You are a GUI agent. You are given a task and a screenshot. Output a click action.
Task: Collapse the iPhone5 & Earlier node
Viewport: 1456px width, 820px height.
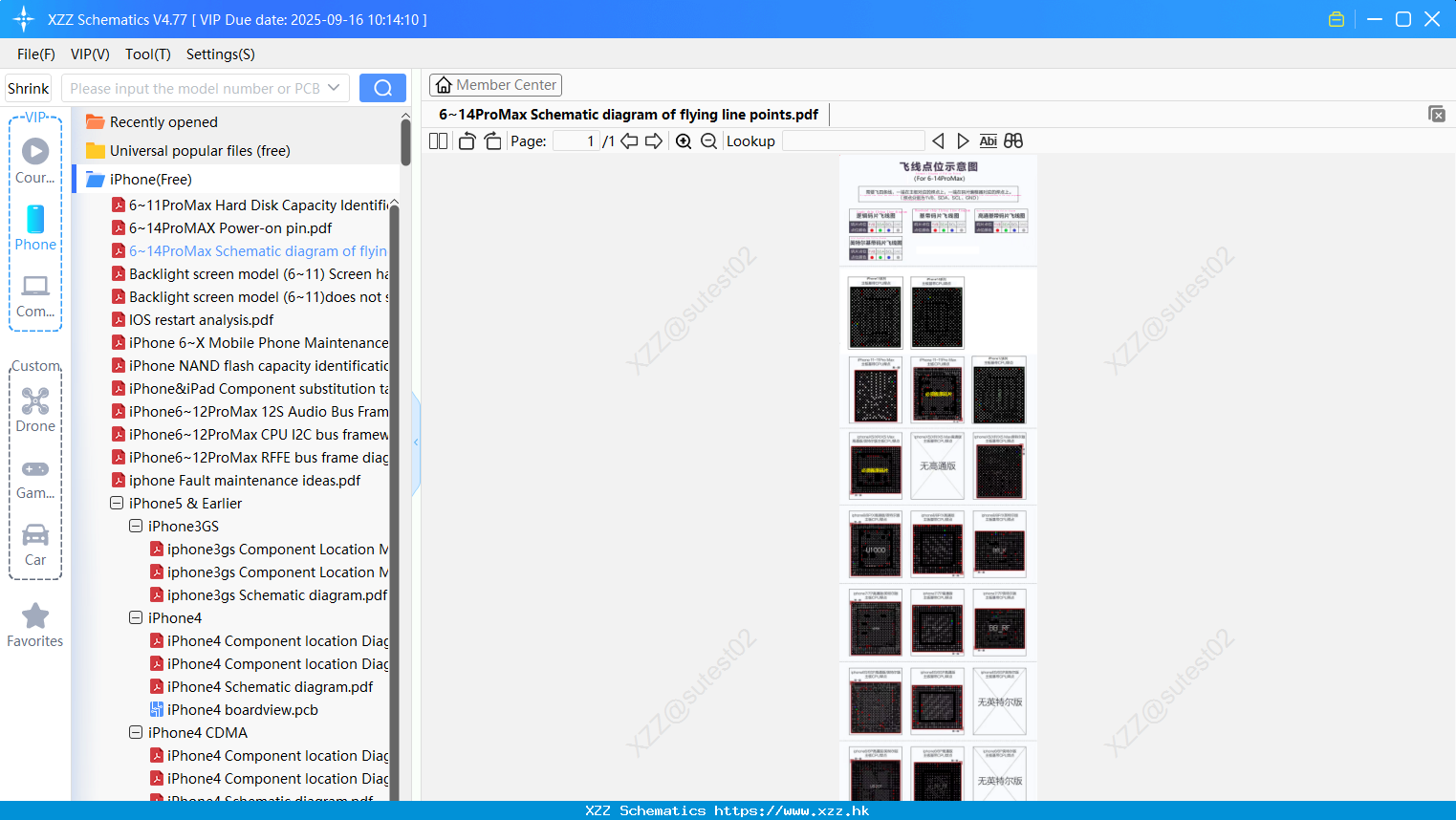click(117, 503)
